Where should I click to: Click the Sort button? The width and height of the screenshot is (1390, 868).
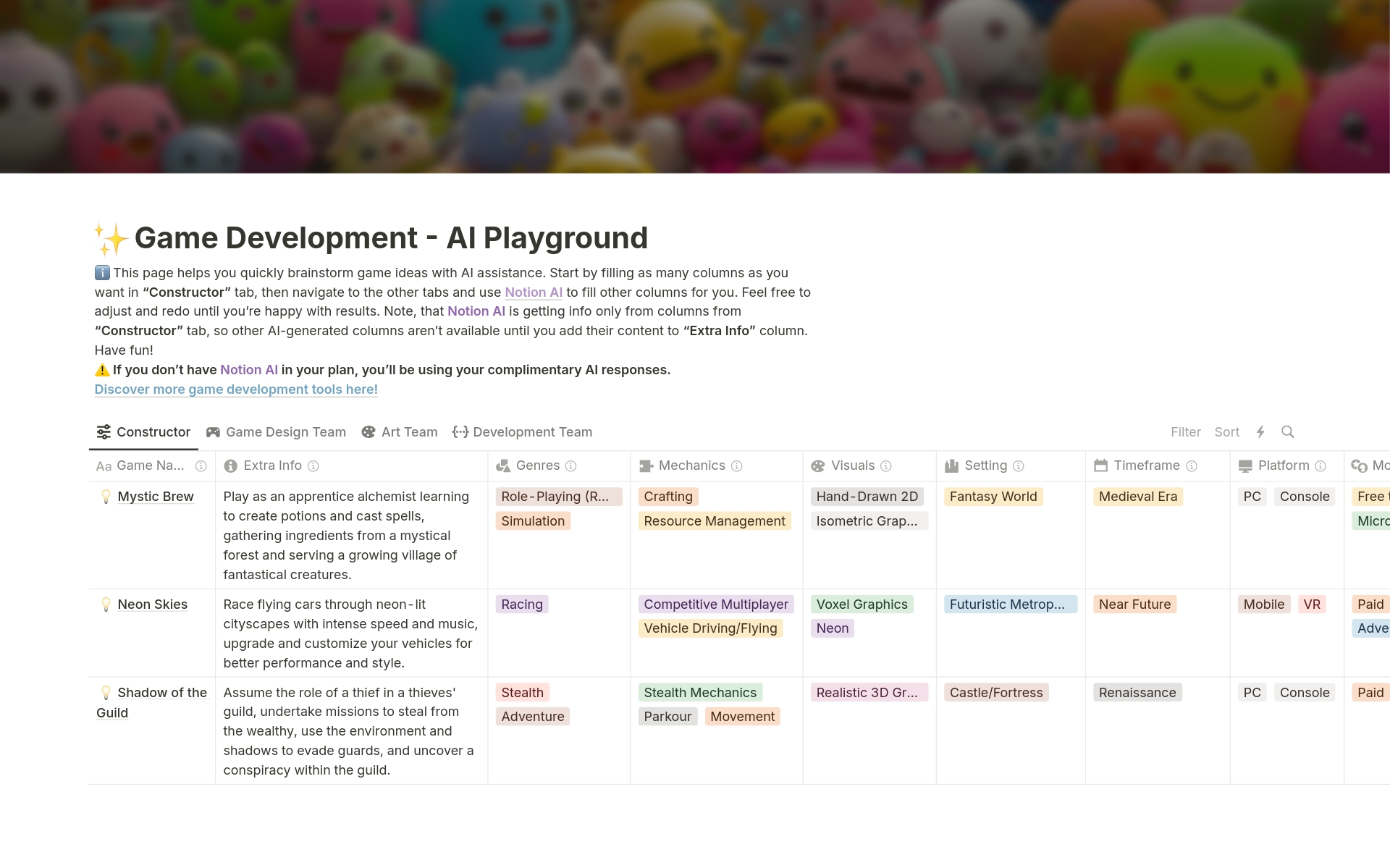coord(1227,431)
